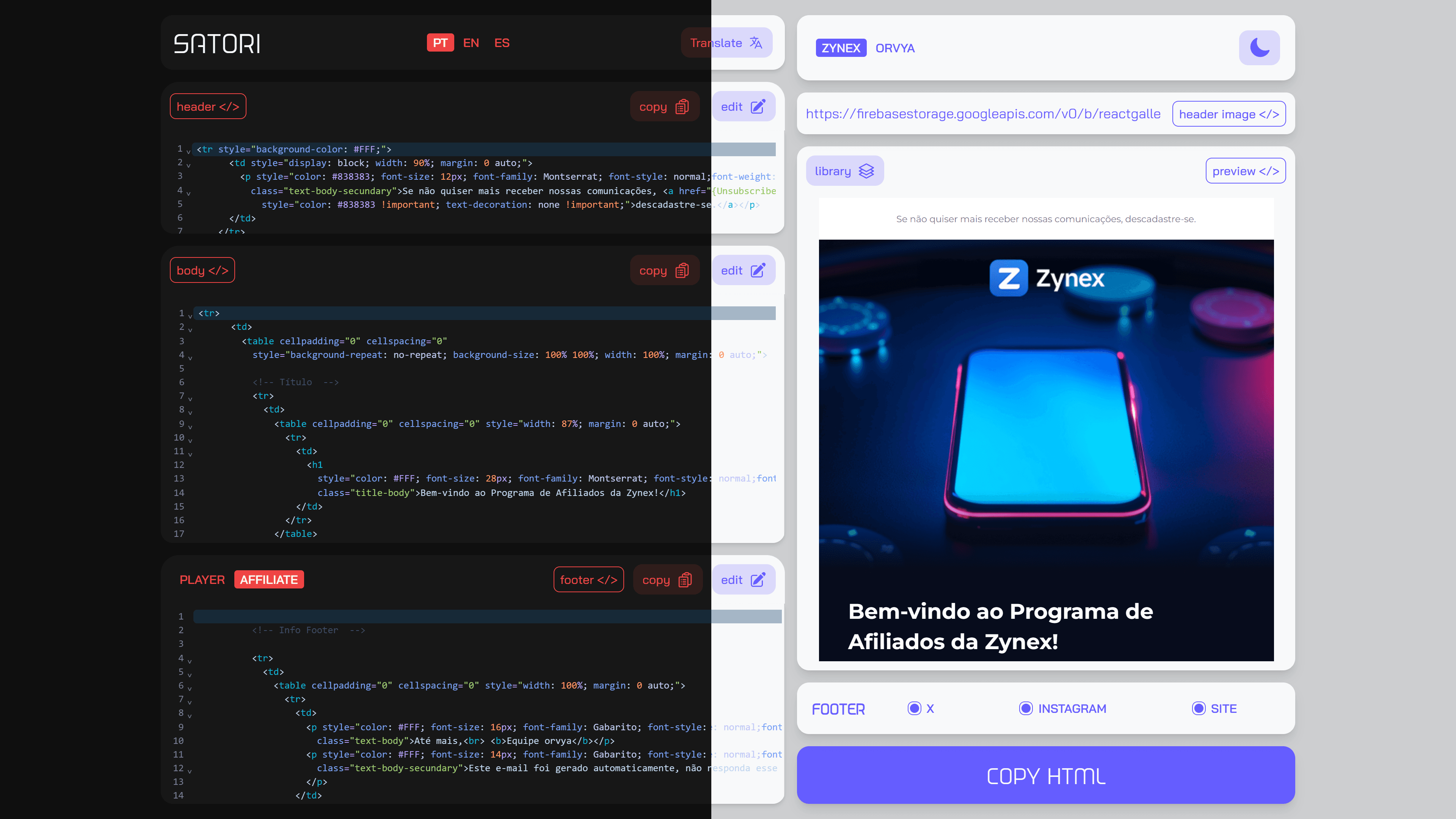
Task: Select the SITE footer radio option
Action: [1198, 708]
